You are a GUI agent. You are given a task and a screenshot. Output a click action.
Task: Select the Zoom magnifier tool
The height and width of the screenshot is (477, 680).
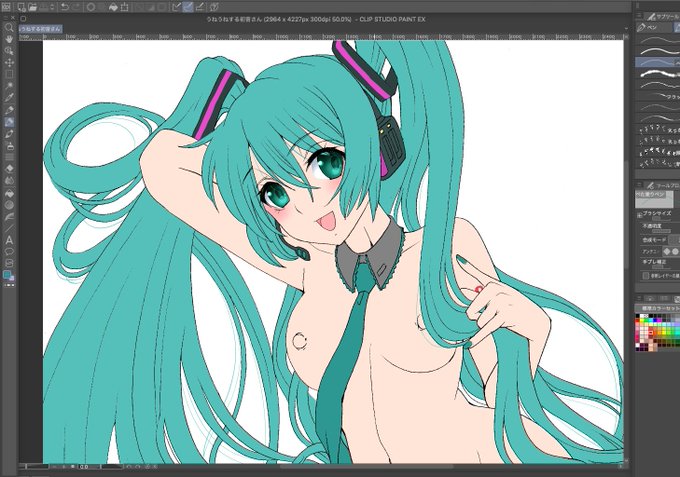click(9, 28)
